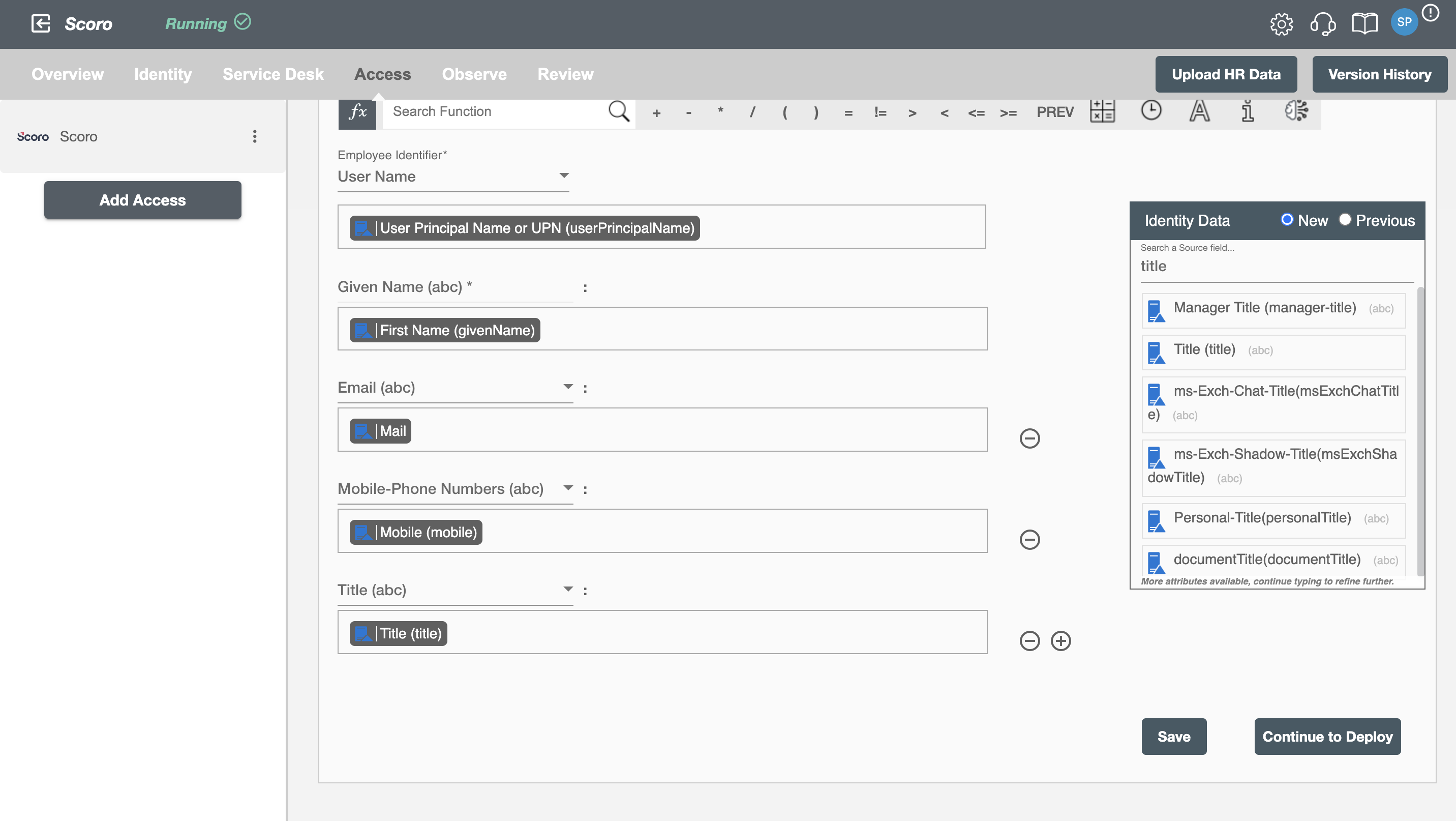Select the New radio button for Identity Data
This screenshot has height=821, width=1456.
click(1287, 220)
